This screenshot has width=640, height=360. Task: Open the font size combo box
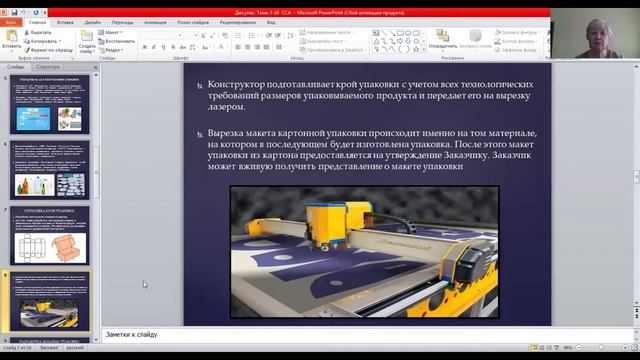191,36
